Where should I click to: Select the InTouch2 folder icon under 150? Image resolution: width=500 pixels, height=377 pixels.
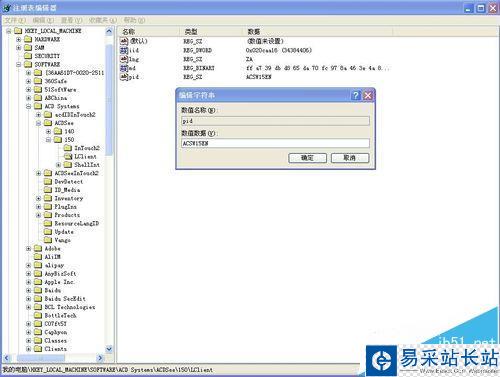pyautogui.click(x=68, y=148)
